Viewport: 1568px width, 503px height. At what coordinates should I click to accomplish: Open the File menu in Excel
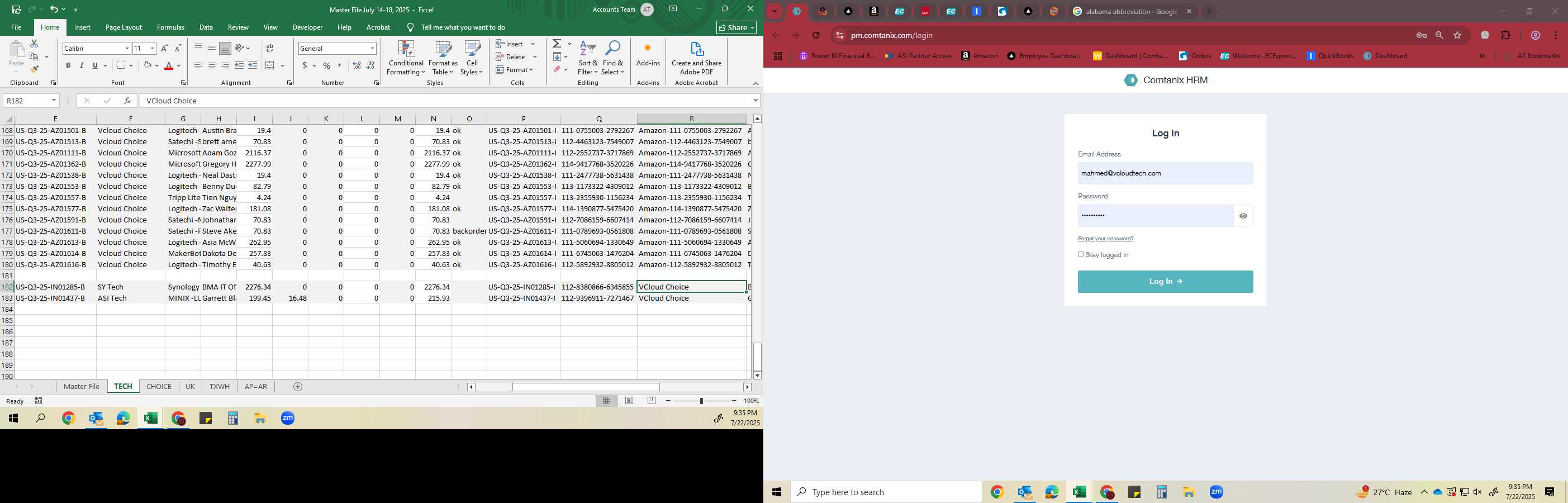click(x=16, y=27)
